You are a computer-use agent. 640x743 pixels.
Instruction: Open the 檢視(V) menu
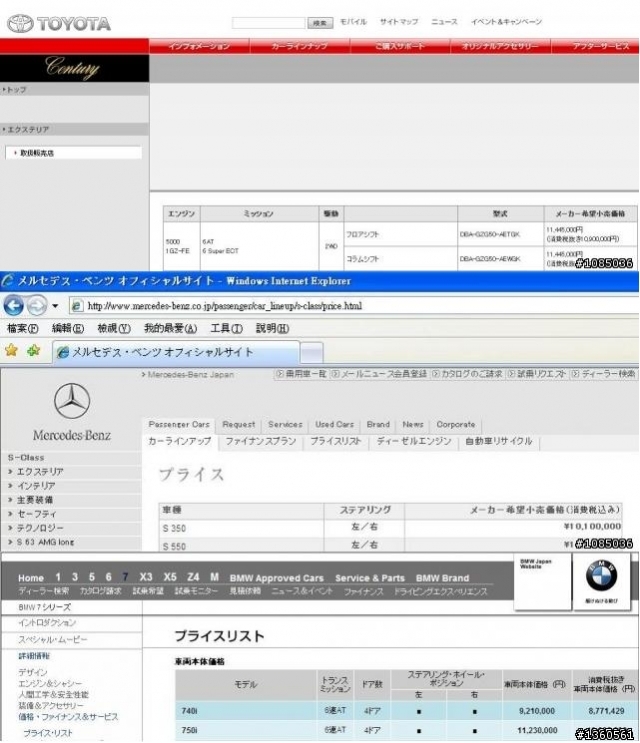tap(114, 328)
